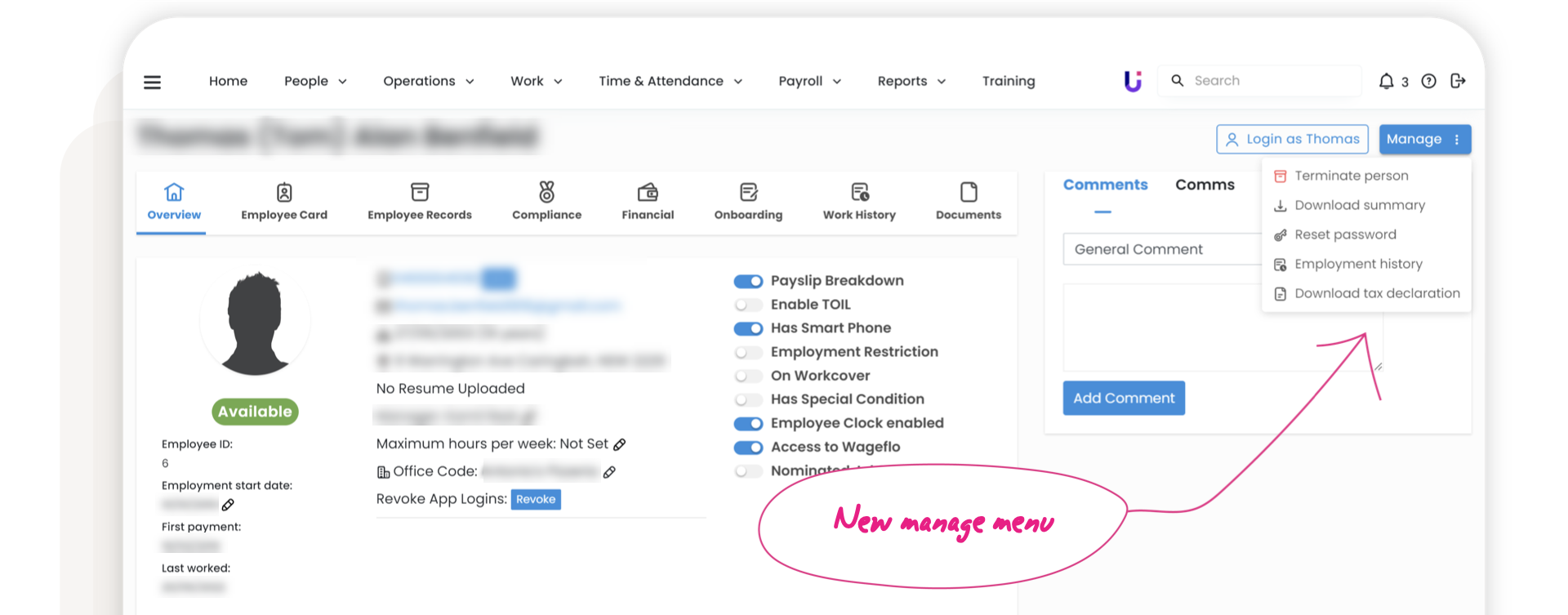Edit maximum hours per week pencil

coord(620,444)
